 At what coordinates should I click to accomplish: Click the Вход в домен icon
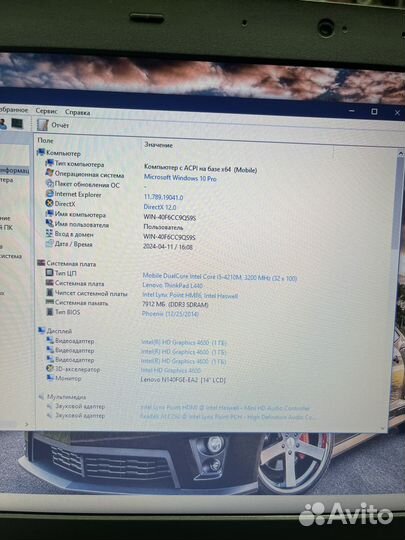click(x=49, y=233)
